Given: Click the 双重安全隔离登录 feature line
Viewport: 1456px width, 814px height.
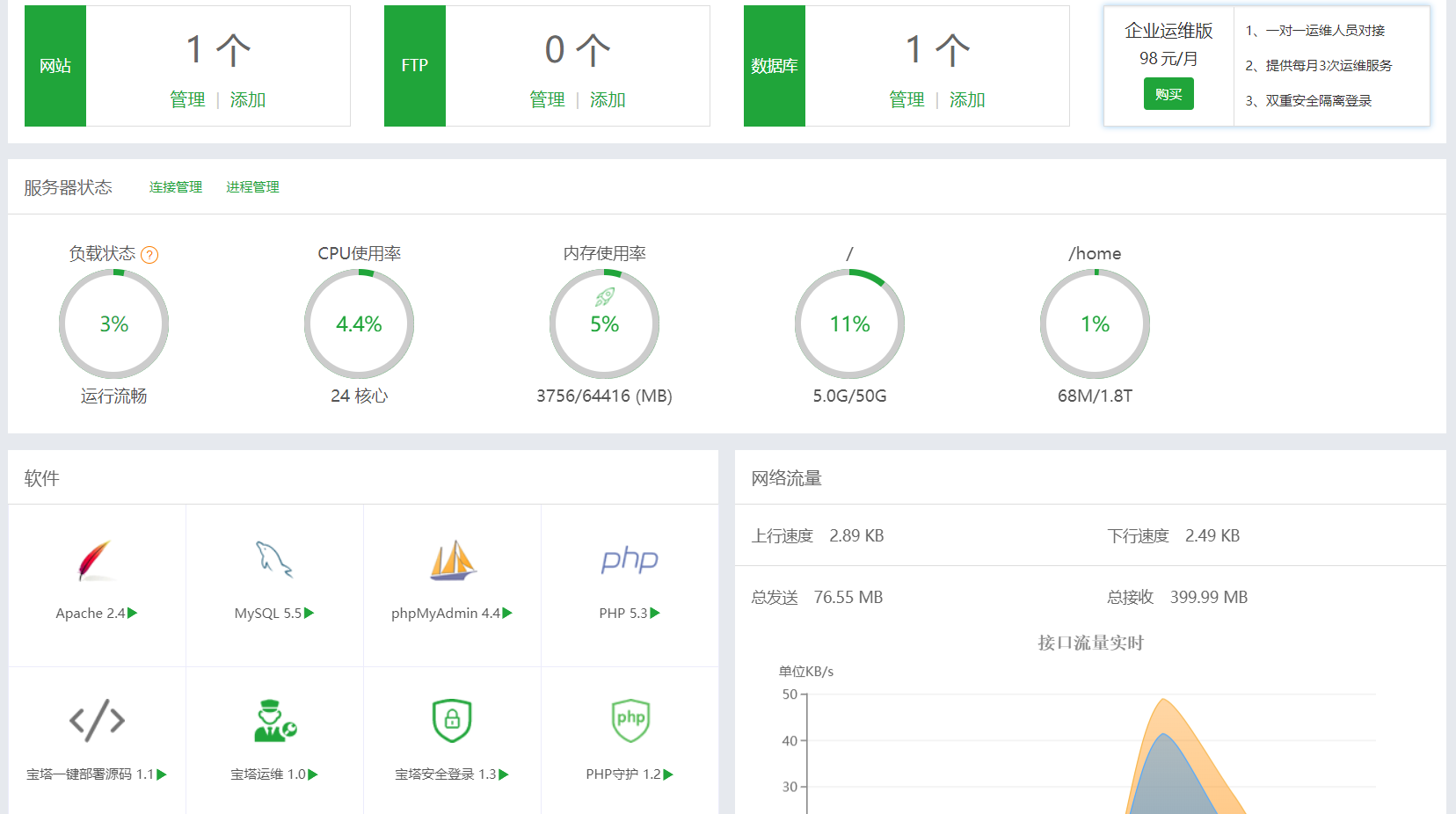Looking at the screenshot, I should [1308, 101].
